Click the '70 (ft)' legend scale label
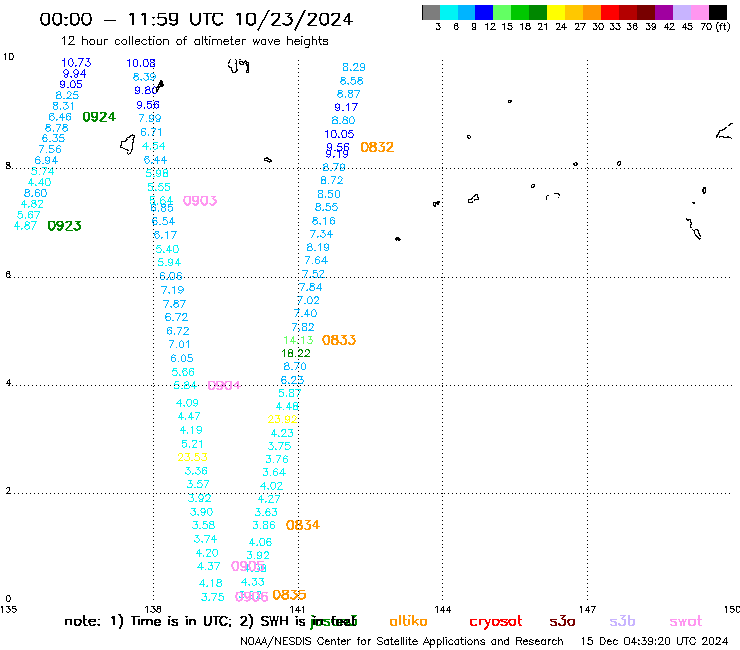 coord(715,26)
